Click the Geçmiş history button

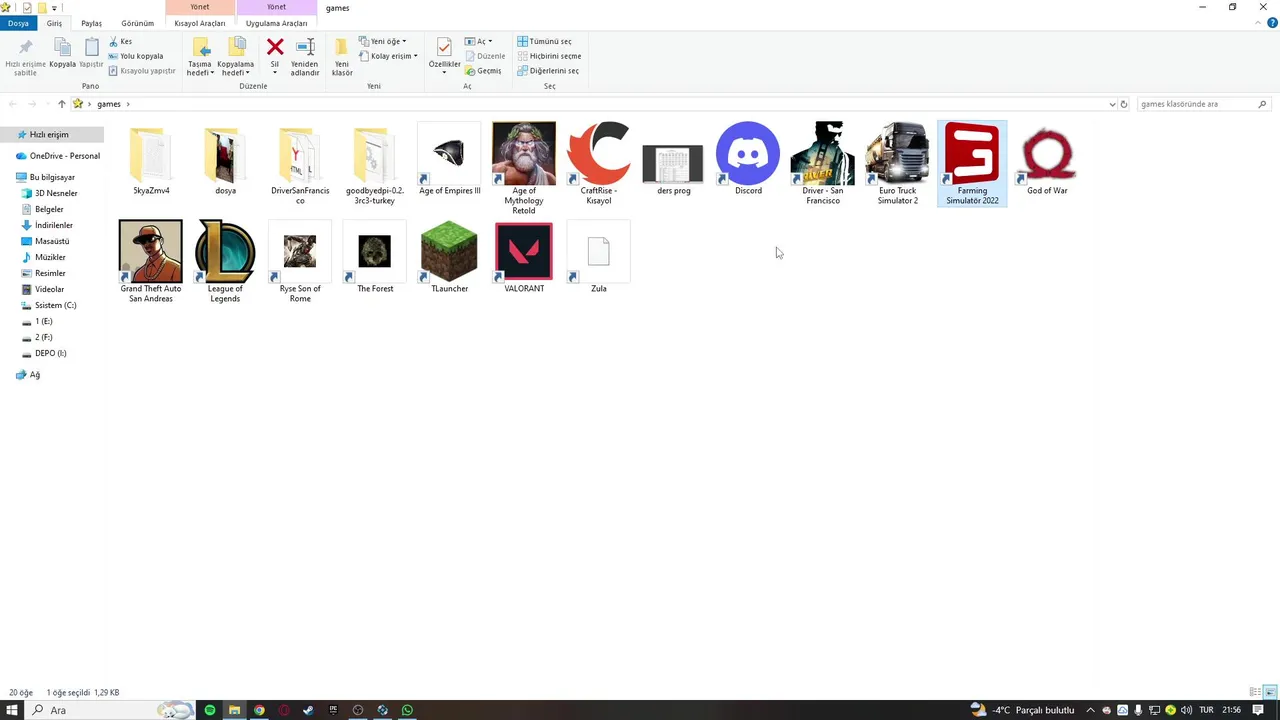tap(483, 71)
